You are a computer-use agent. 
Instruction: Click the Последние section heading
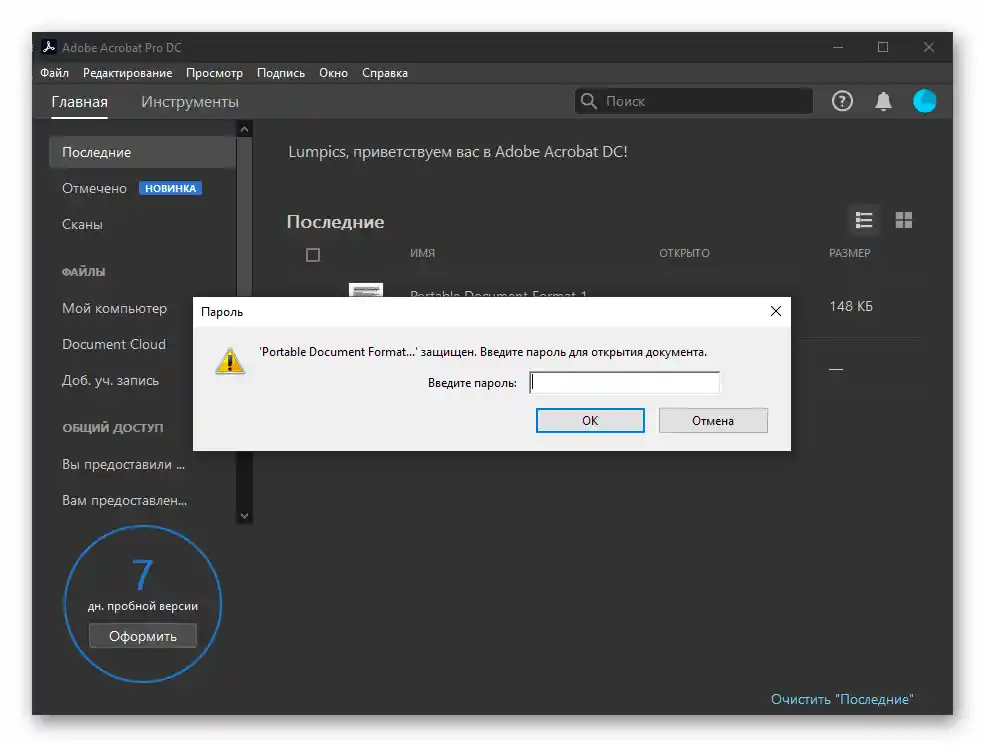[335, 222]
